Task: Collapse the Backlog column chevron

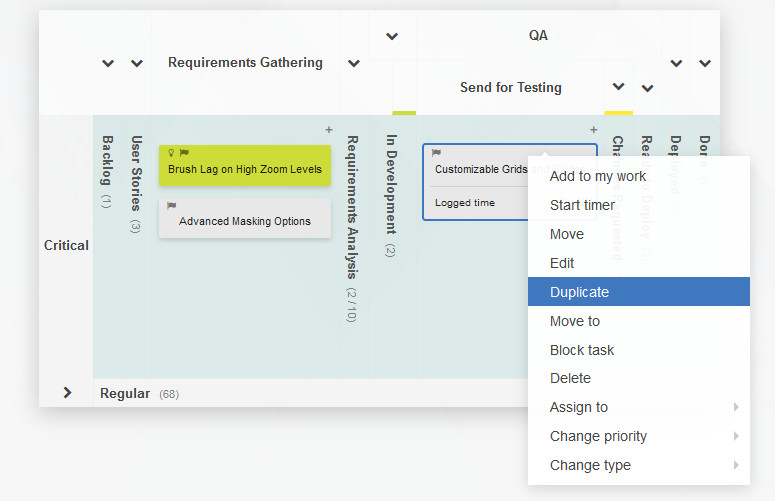Action: pyautogui.click(x=108, y=63)
